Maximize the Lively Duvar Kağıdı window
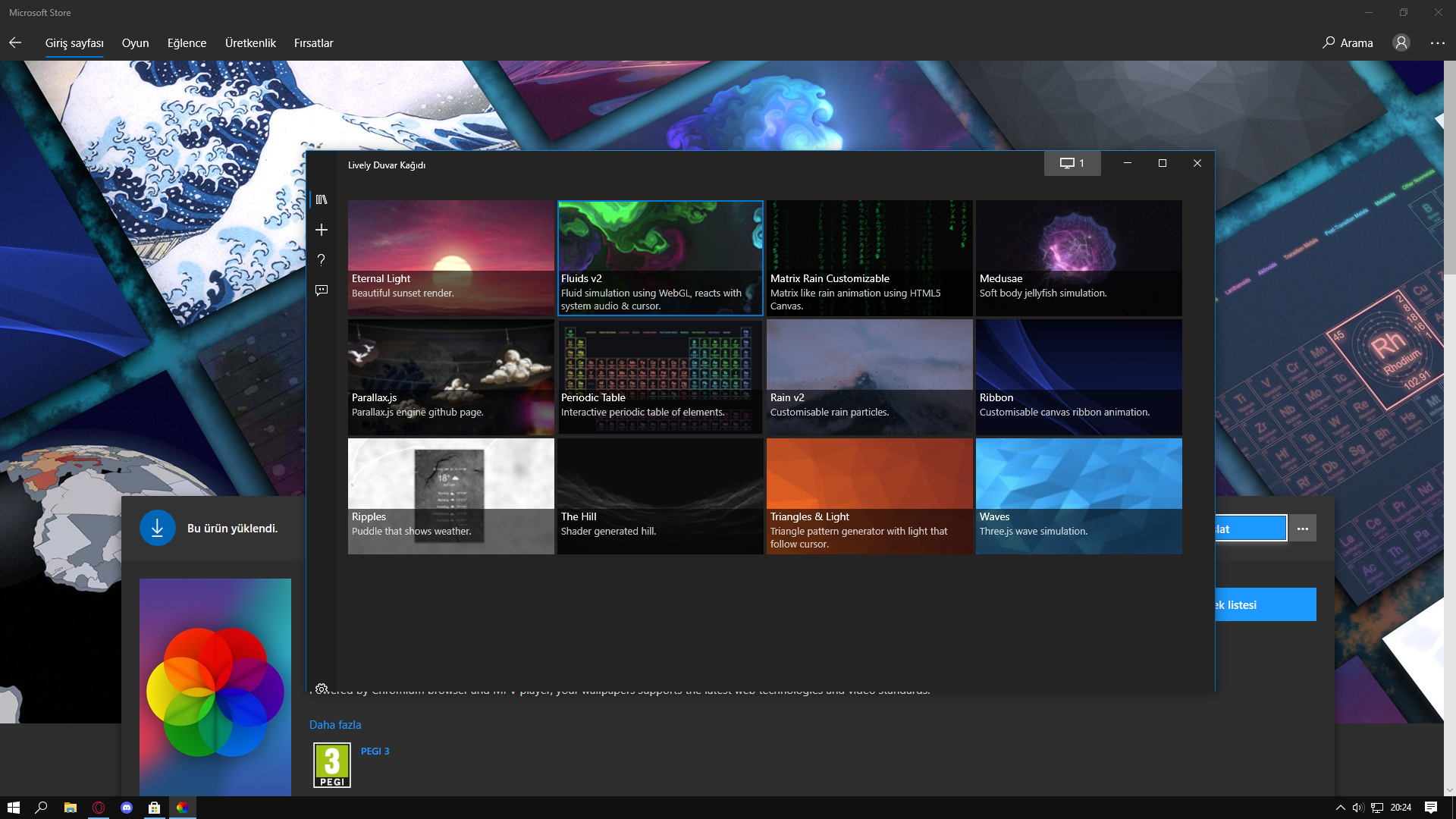 click(1163, 163)
